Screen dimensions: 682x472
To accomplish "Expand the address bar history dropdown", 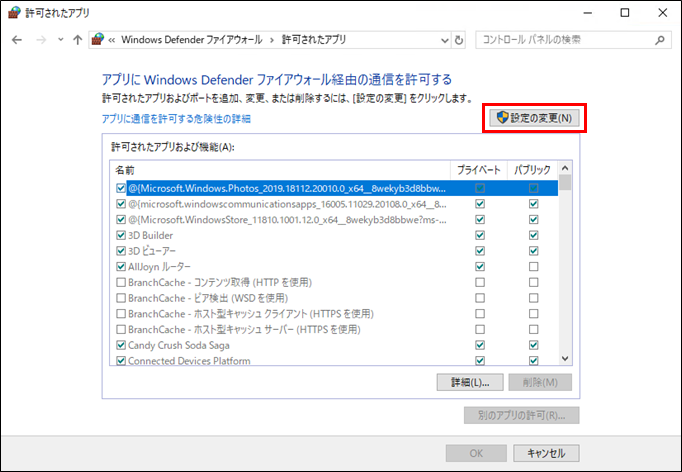I will 445,40.
